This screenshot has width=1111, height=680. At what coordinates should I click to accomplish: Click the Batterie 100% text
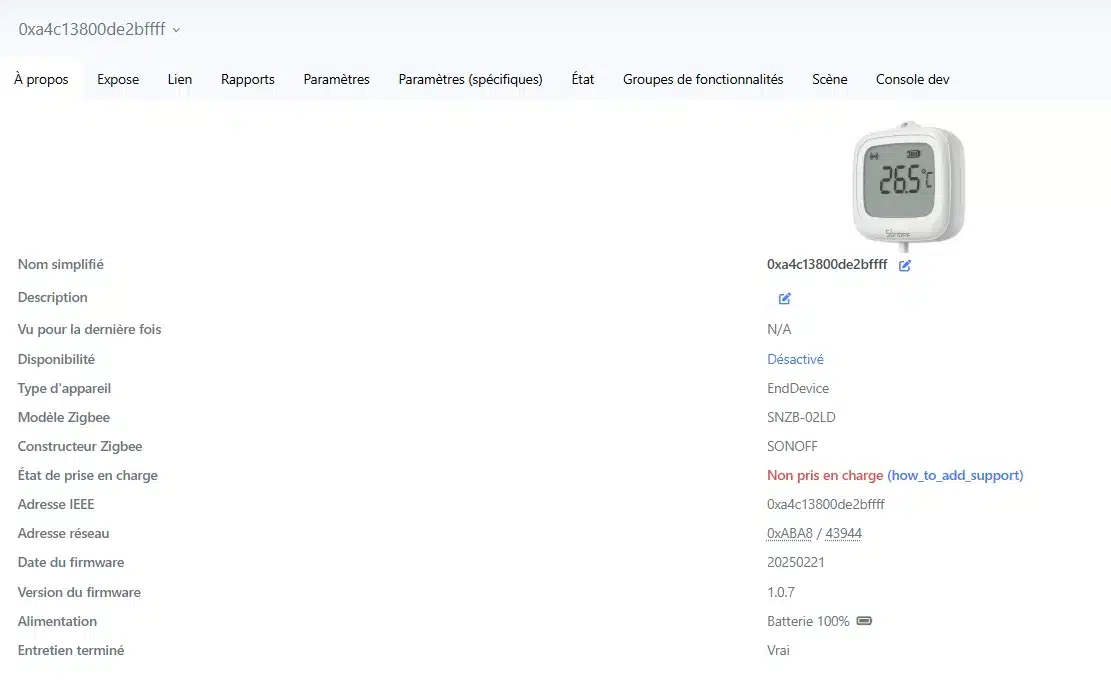coord(808,621)
